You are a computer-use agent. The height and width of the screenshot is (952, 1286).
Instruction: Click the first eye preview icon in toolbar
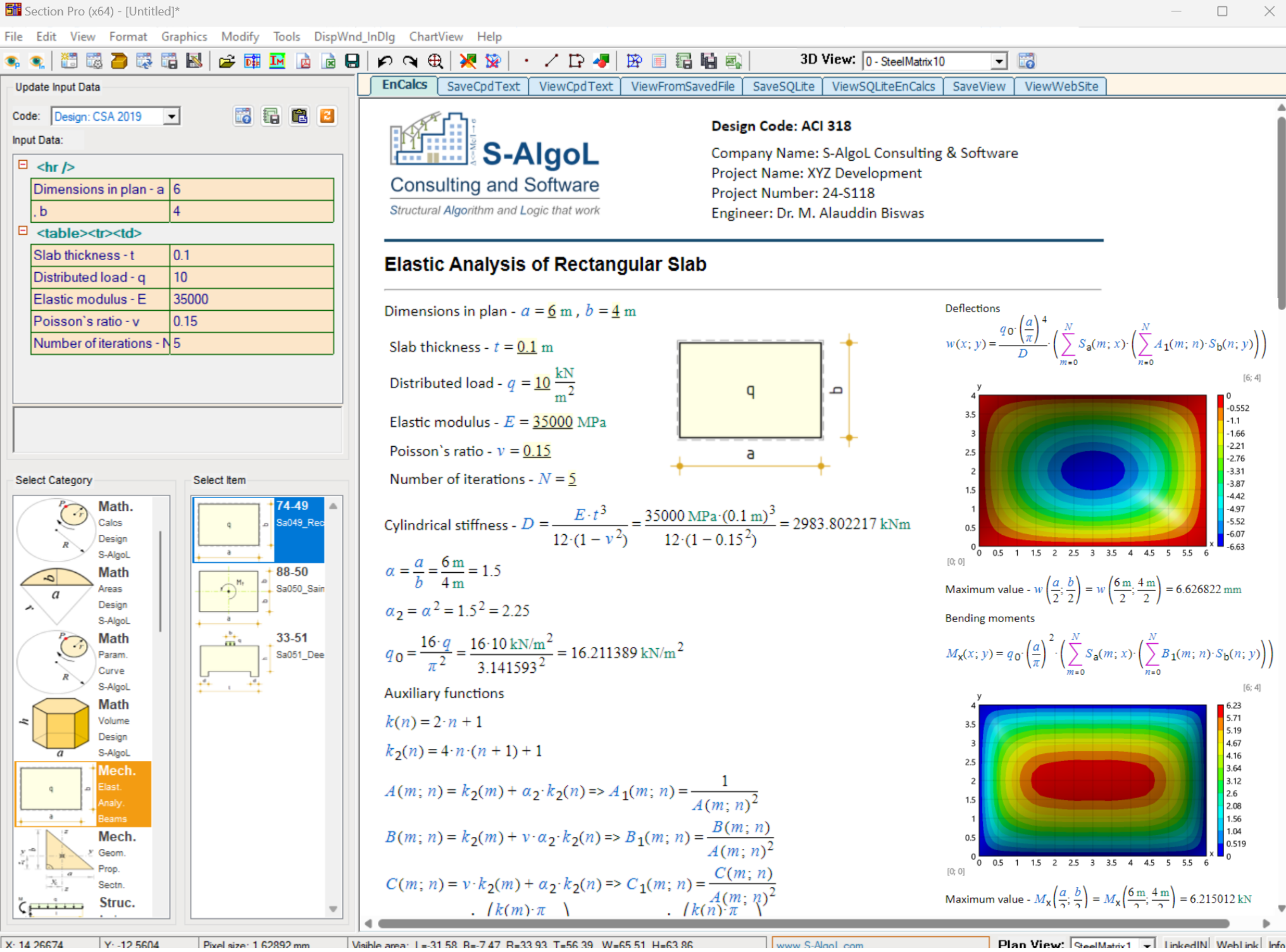(12, 61)
